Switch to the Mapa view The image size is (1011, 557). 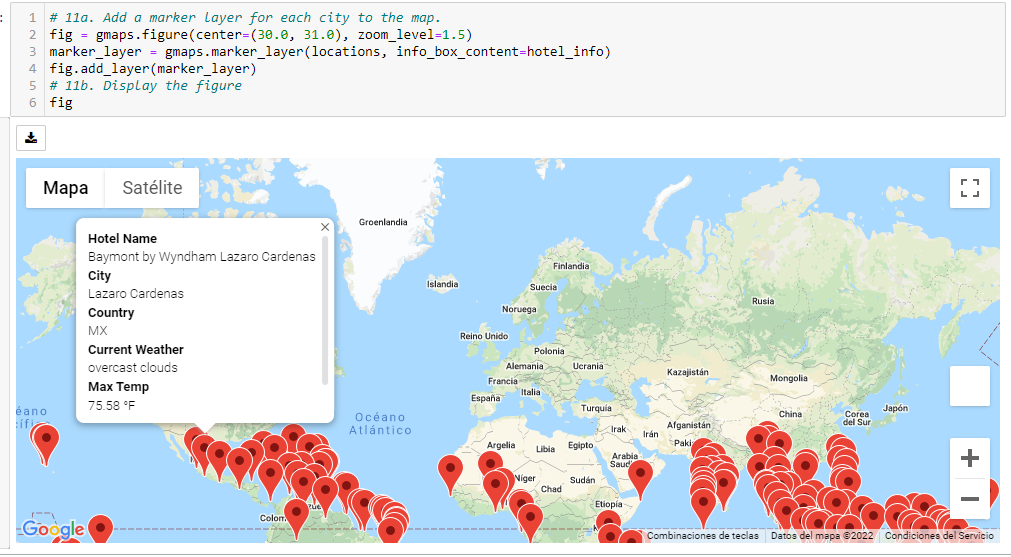pyautogui.click(x=66, y=188)
